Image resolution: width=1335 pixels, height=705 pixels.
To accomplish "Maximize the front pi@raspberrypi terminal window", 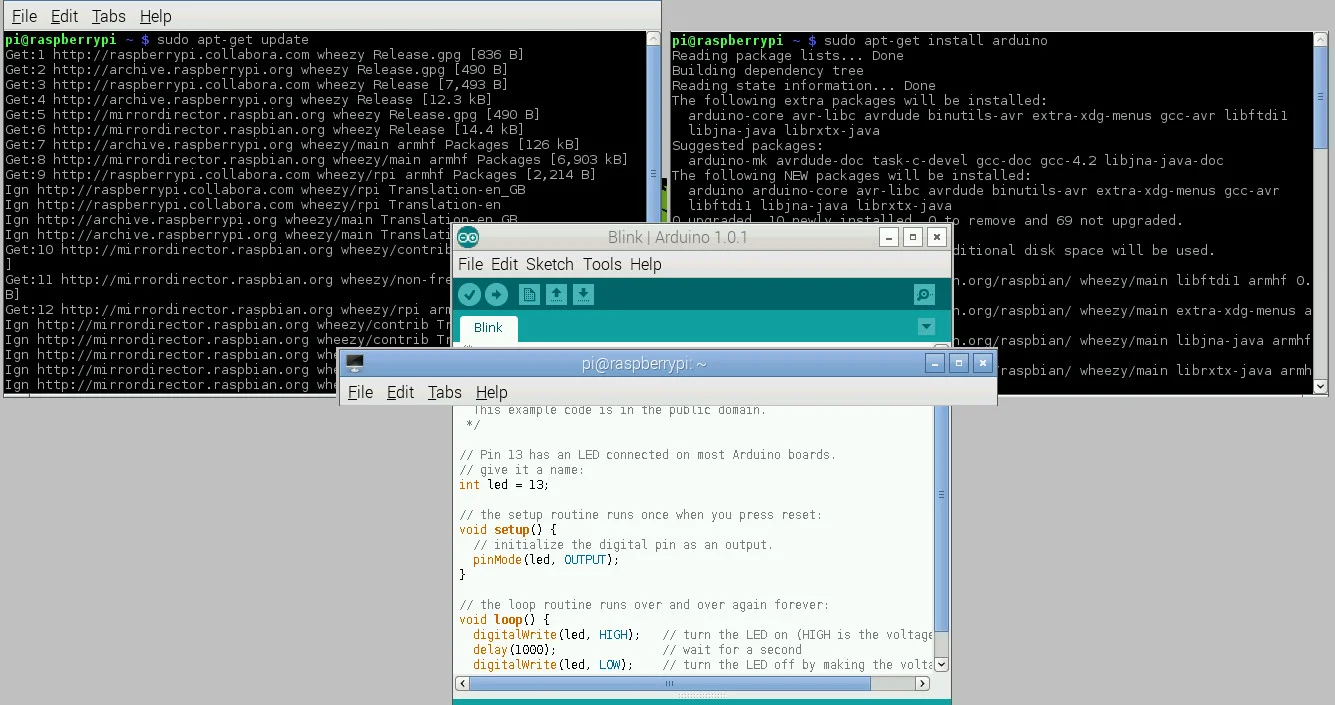I will [959, 363].
